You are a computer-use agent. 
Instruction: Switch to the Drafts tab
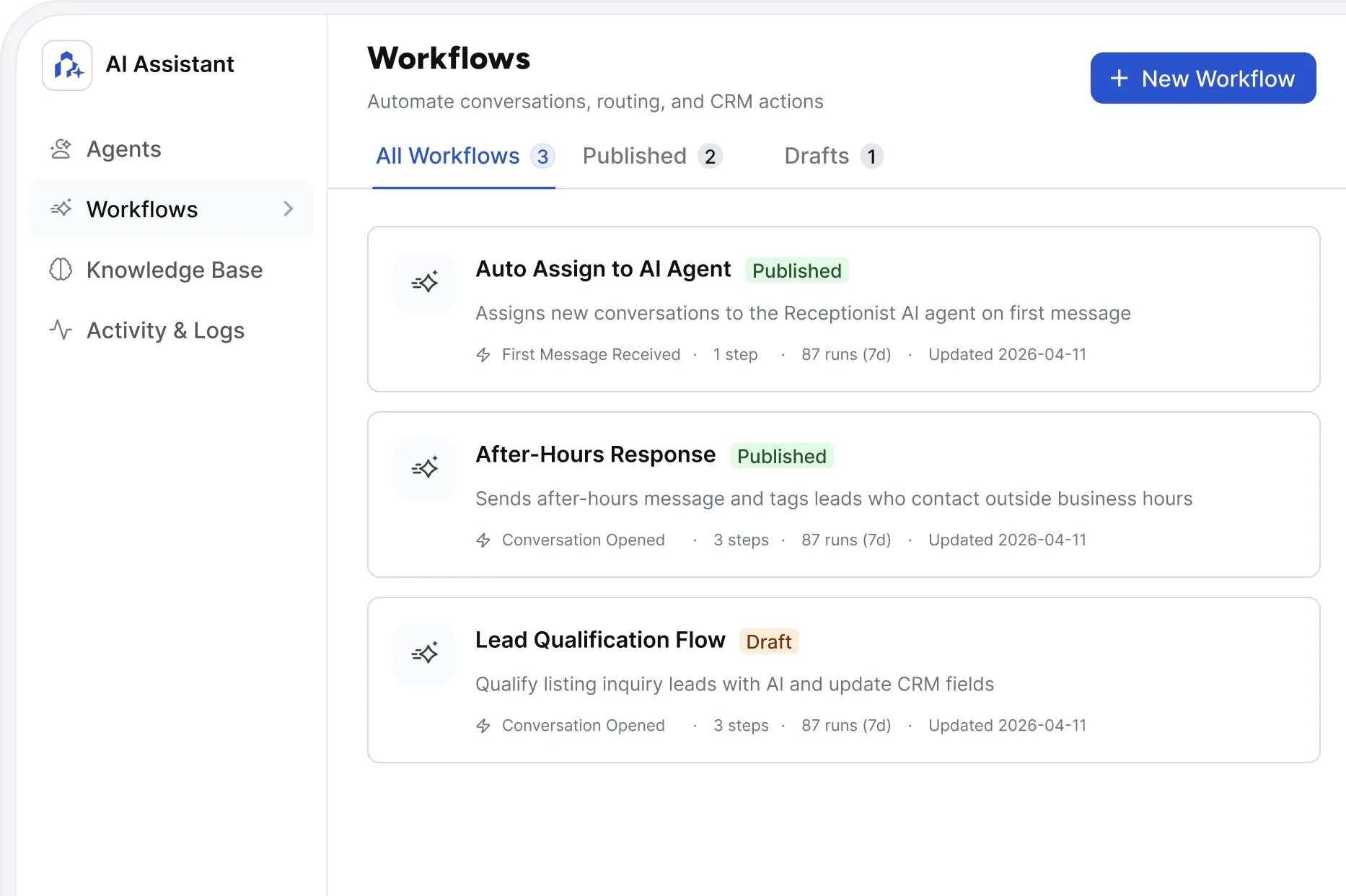pyautogui.click(x=833, y=157)
